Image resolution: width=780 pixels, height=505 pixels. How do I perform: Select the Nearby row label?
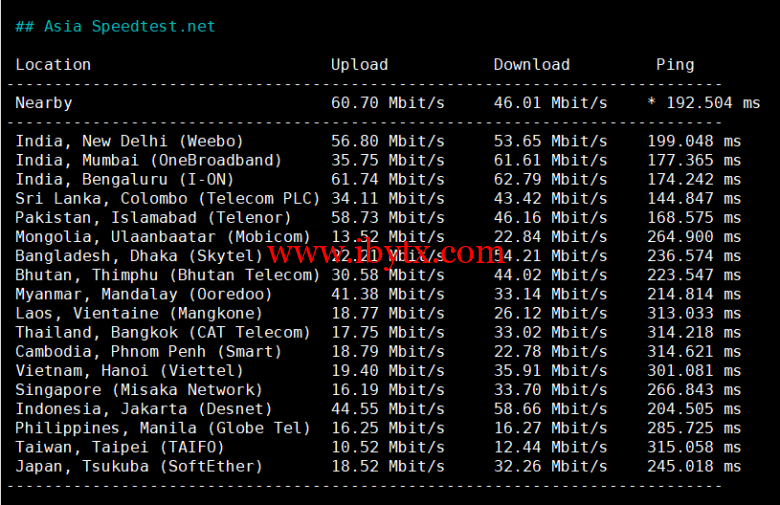44,103
